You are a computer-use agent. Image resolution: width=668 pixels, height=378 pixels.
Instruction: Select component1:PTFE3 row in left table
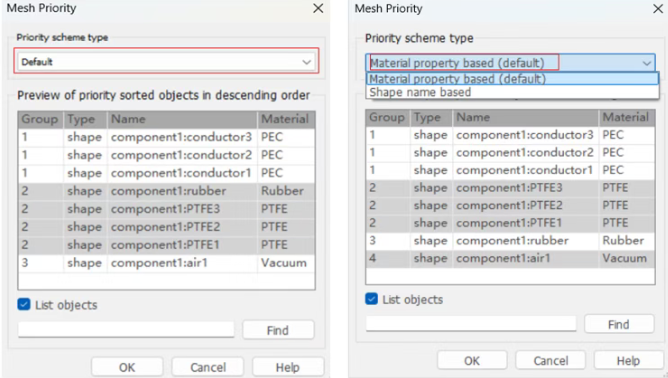(167, 209)
